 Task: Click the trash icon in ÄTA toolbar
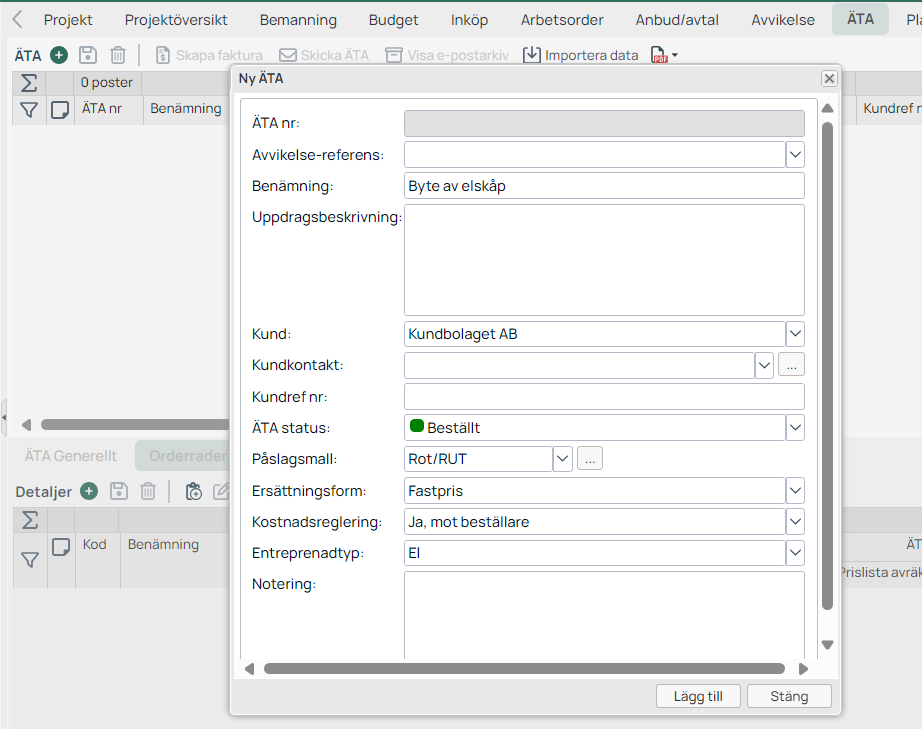118,55
